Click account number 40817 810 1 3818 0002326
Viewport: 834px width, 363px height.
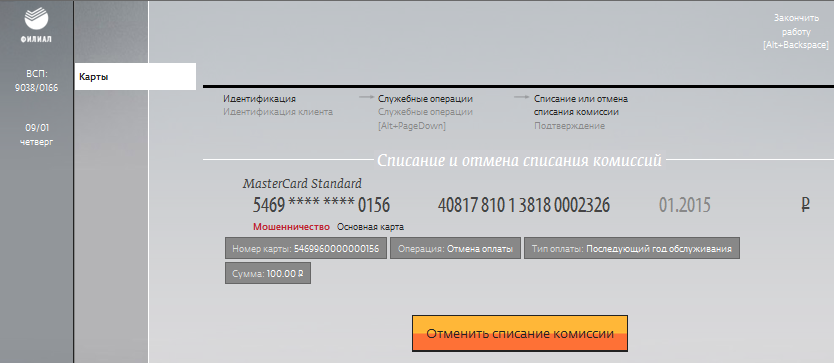pos(524,205)
